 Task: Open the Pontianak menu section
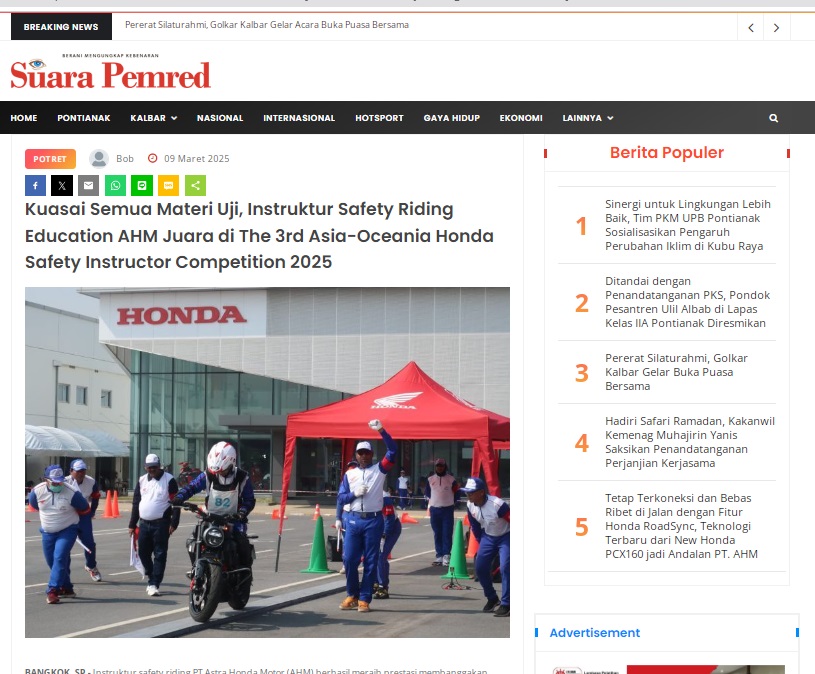[x=84, y=118]
